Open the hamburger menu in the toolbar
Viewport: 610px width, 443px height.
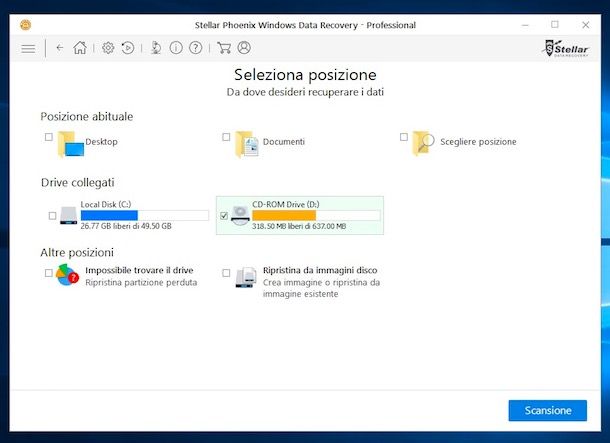28,49
